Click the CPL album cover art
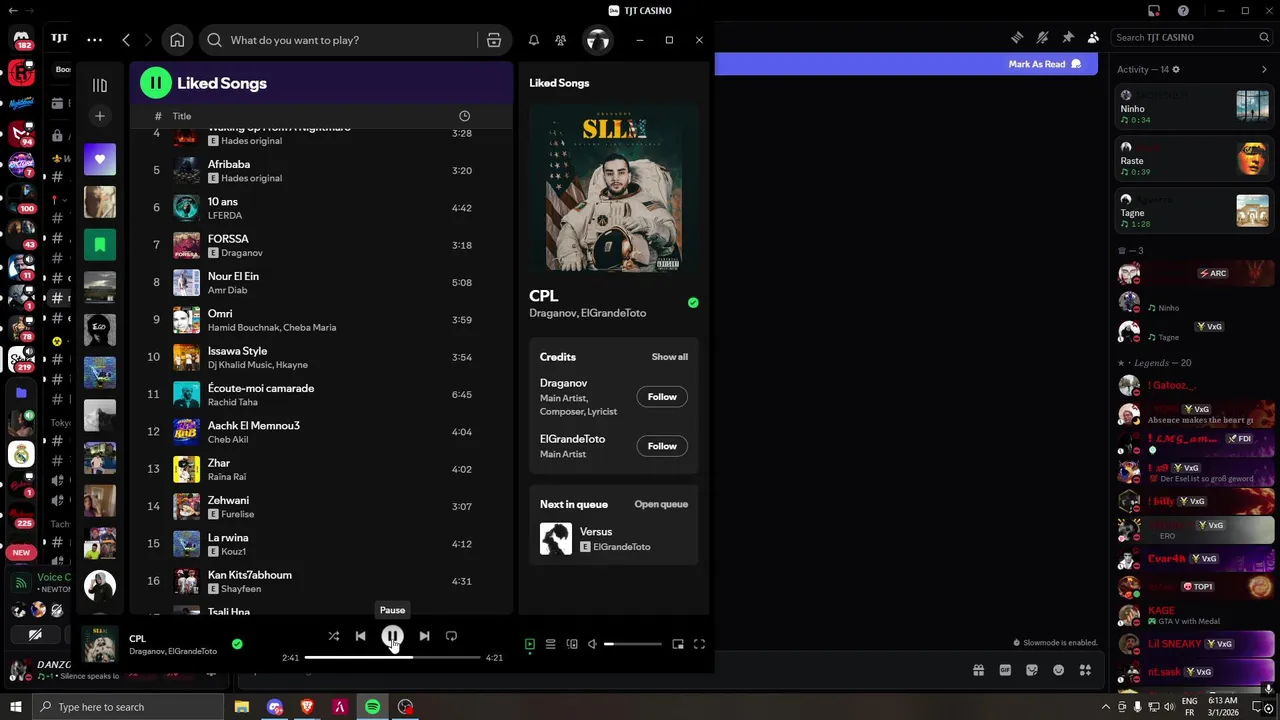This screenshot has width=1280, height=720. tap(613, 188)
